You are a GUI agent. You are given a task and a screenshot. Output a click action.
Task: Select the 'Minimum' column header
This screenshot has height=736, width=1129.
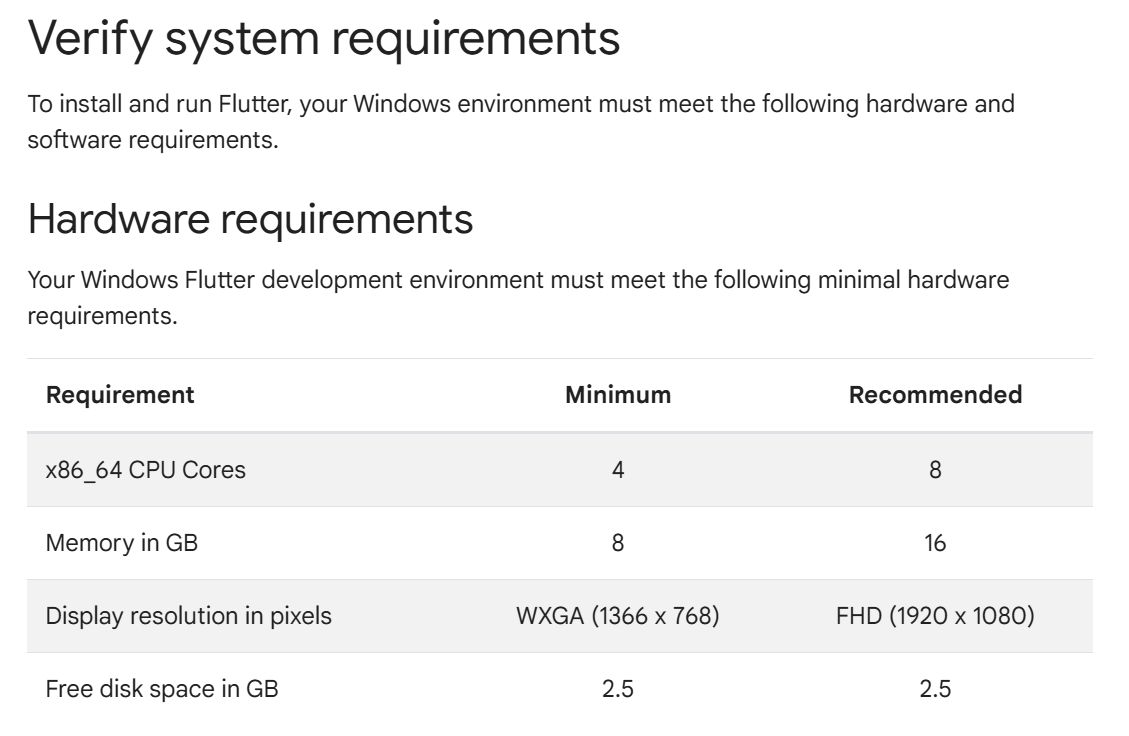618,395
